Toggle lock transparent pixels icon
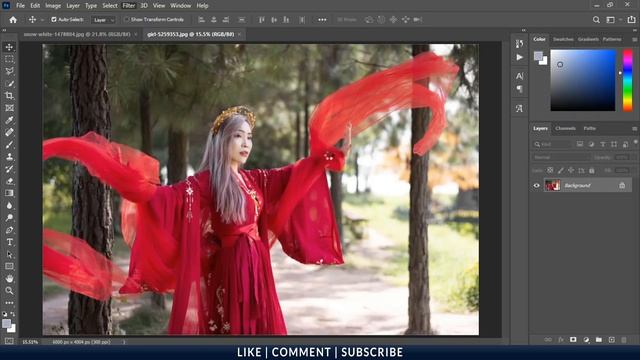This screenshot has height=360, width=640. pyautogui.click(x=550, y=170)
